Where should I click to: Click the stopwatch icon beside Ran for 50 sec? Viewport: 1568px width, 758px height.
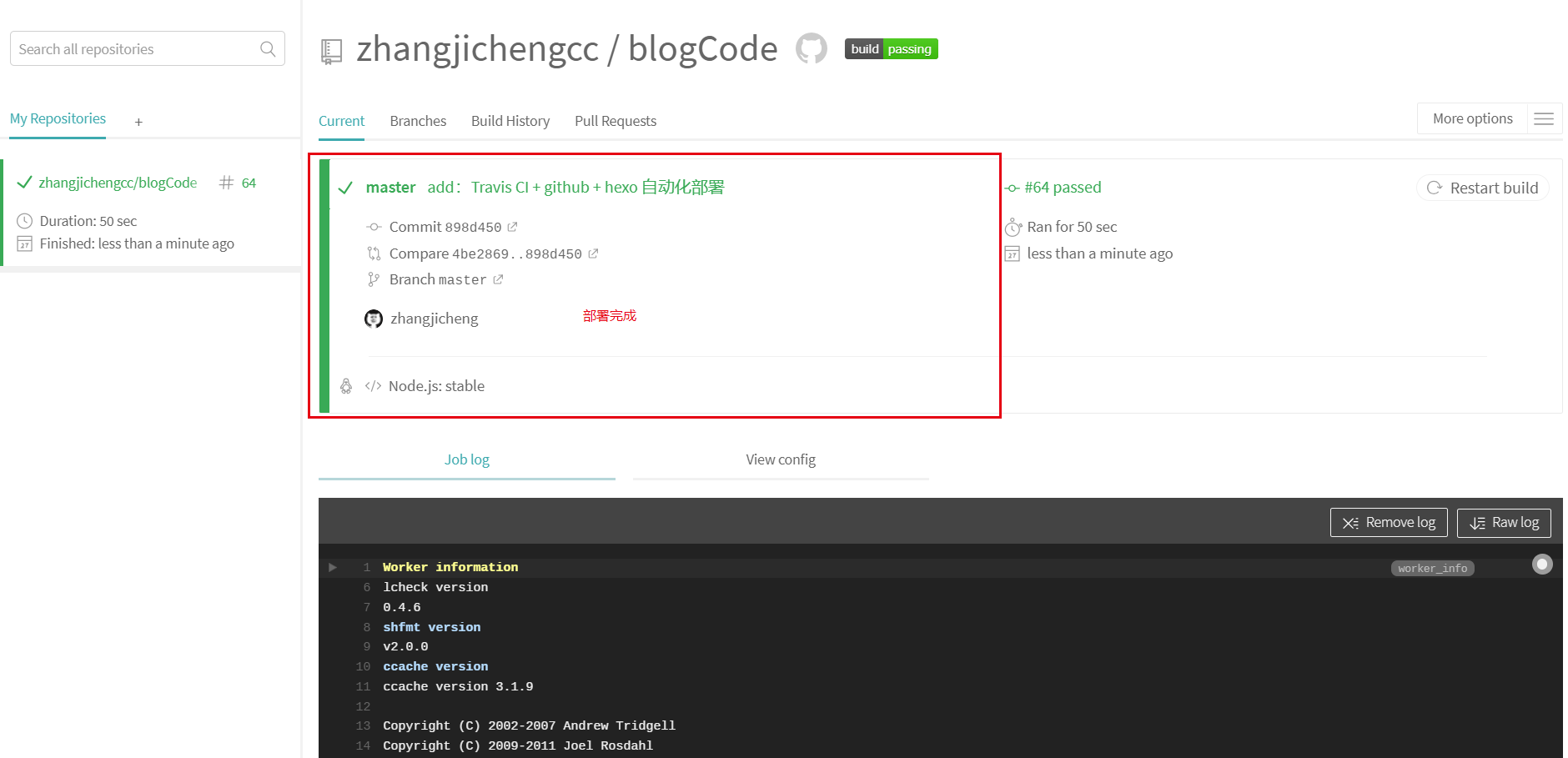pyautogui.click(x=1013, y=227)
